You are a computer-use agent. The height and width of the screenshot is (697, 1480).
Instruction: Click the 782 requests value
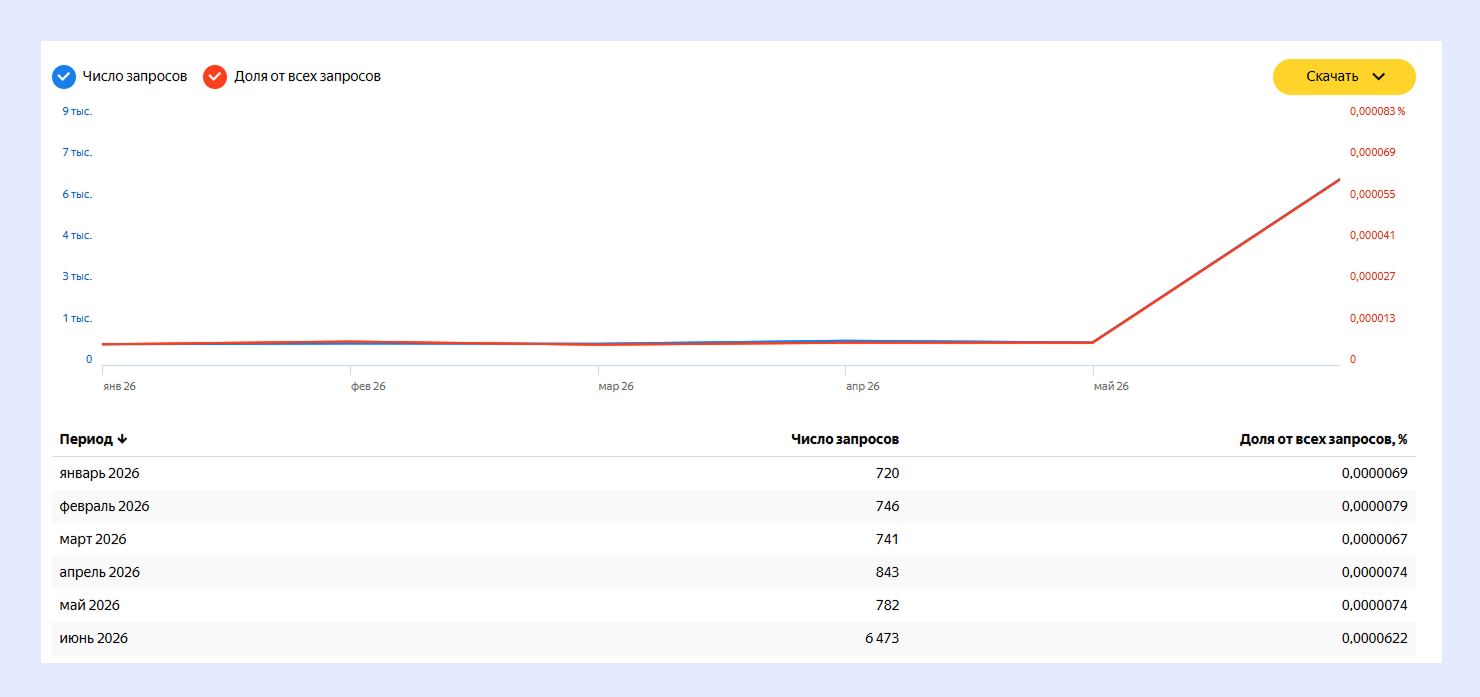pos(887,605)
